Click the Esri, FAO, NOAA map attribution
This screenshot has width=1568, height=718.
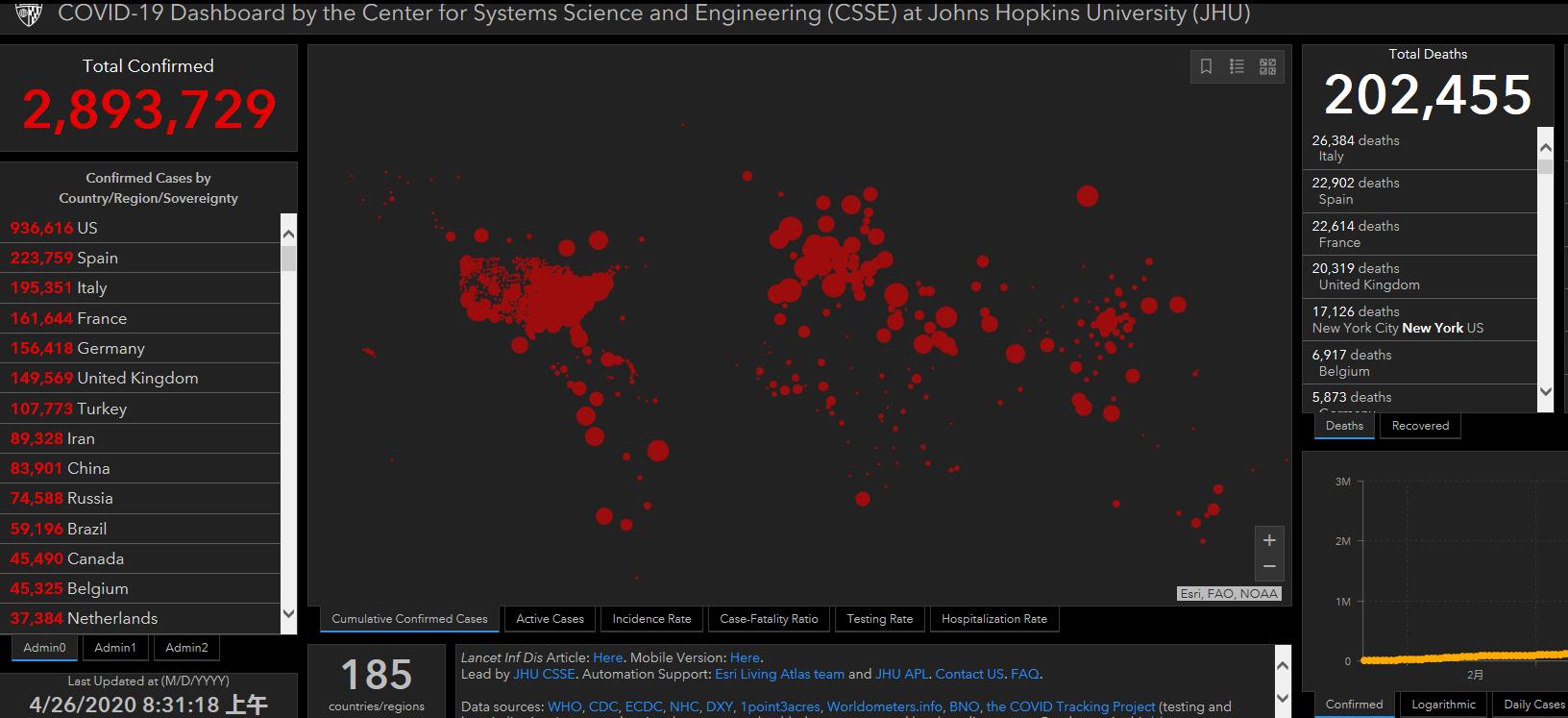(x=1229, y=593)
